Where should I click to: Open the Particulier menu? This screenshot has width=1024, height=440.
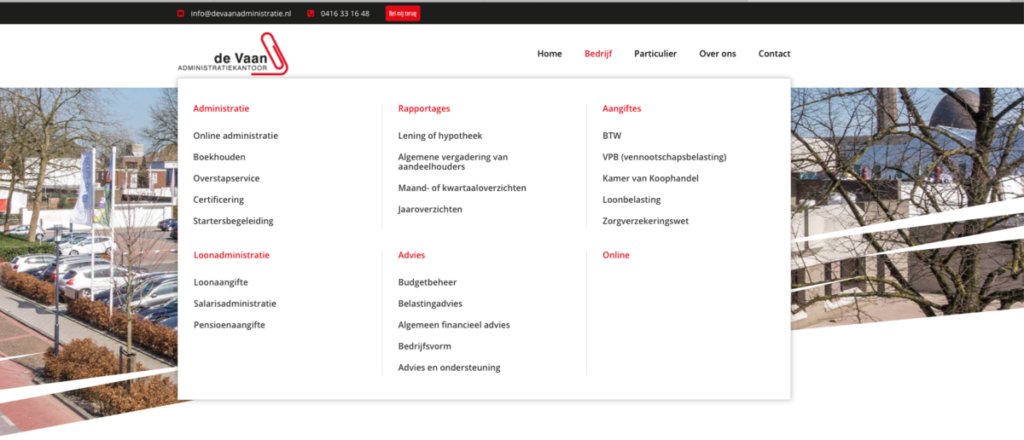(655, 54)
